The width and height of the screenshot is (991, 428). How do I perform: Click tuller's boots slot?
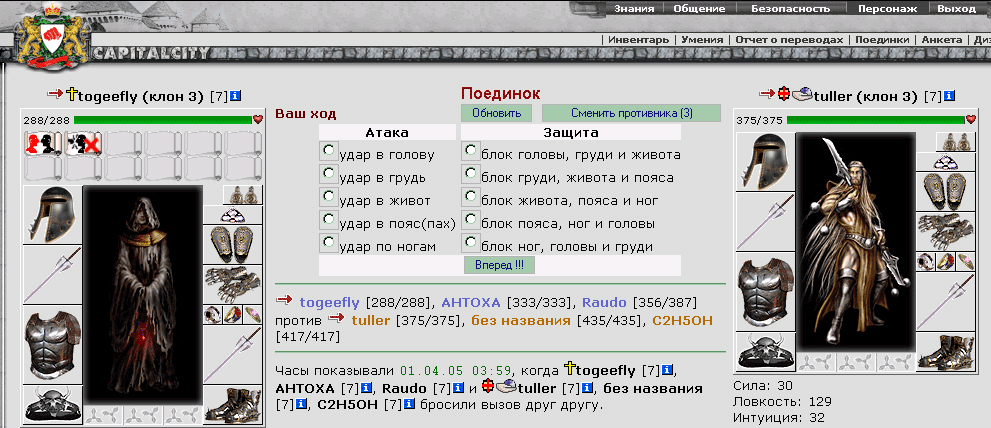pos(945,351)
